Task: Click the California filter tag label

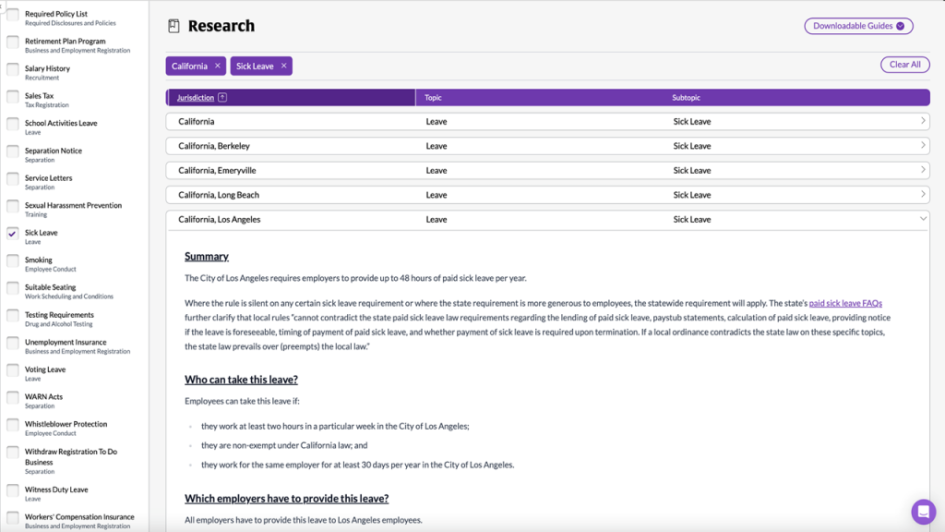Action: [x=189, y=66]
